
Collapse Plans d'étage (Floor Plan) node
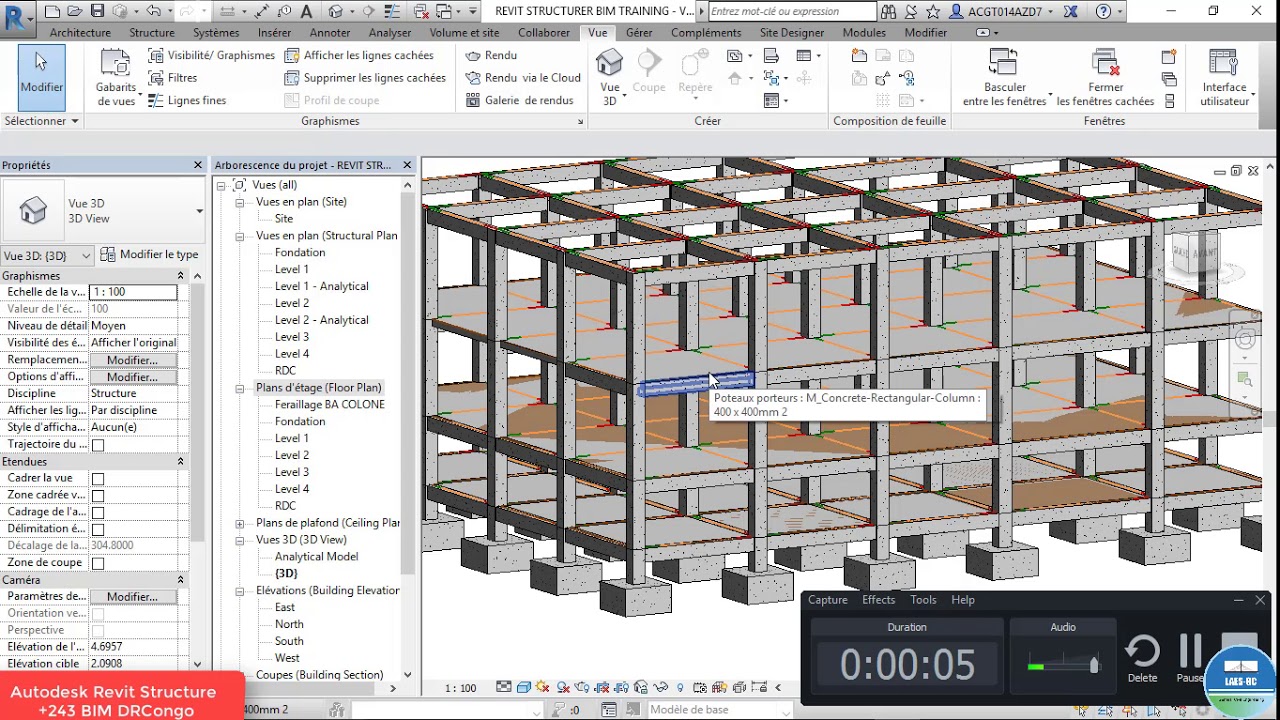click(240, 388)
